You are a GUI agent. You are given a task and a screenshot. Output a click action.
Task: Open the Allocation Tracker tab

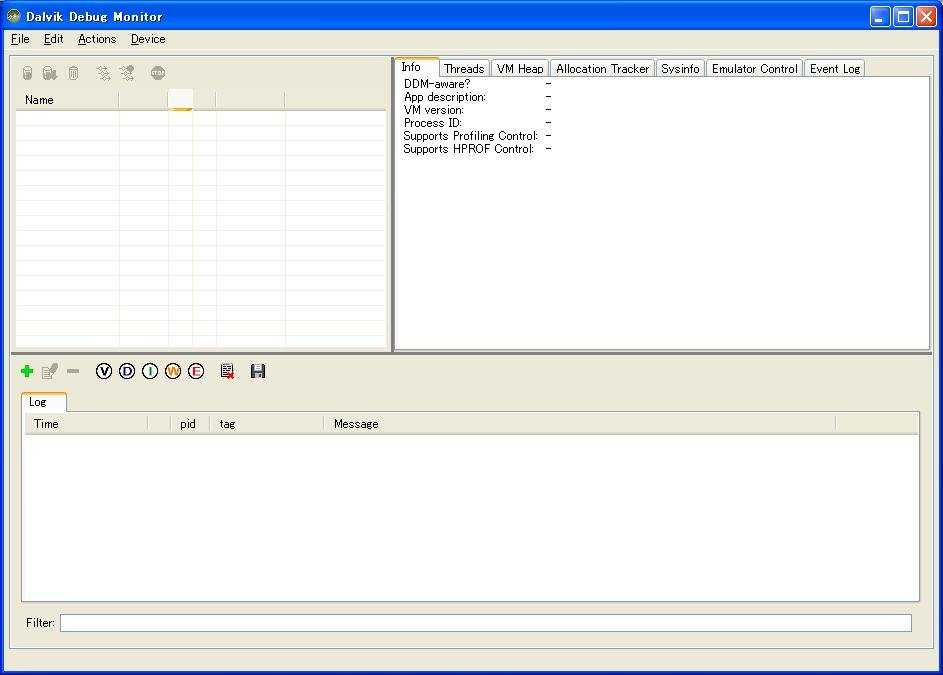(603, 69)
